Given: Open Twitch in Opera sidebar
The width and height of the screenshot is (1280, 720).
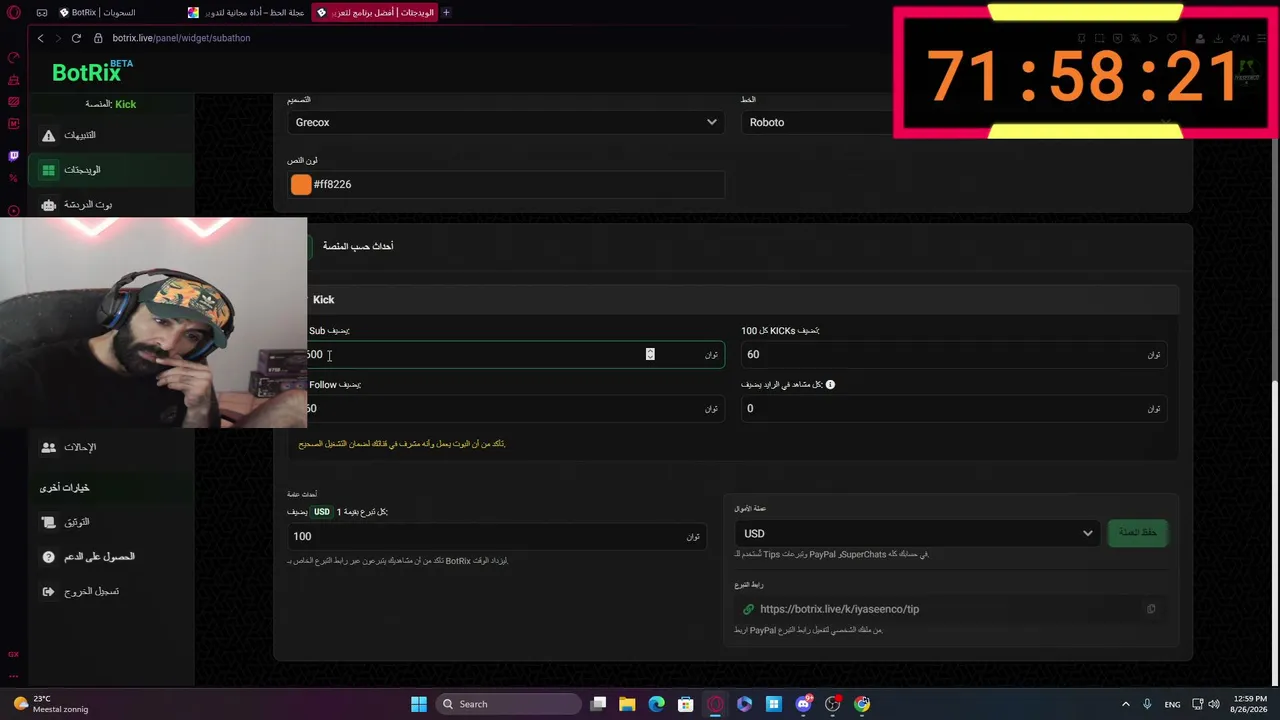Looking at the screenshot, I should (13, 156).
